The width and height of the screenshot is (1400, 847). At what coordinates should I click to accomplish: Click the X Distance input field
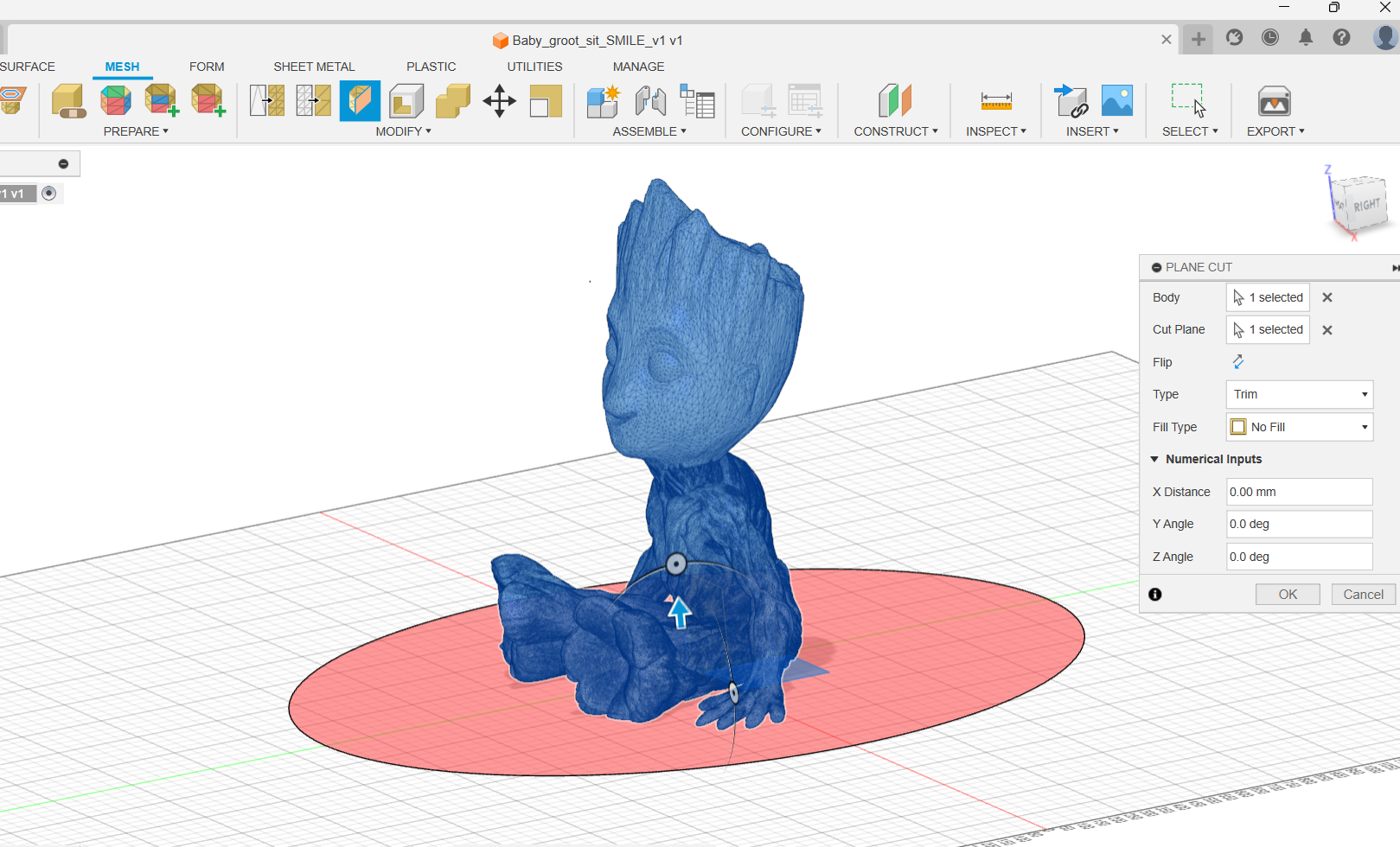point(1300,492)
